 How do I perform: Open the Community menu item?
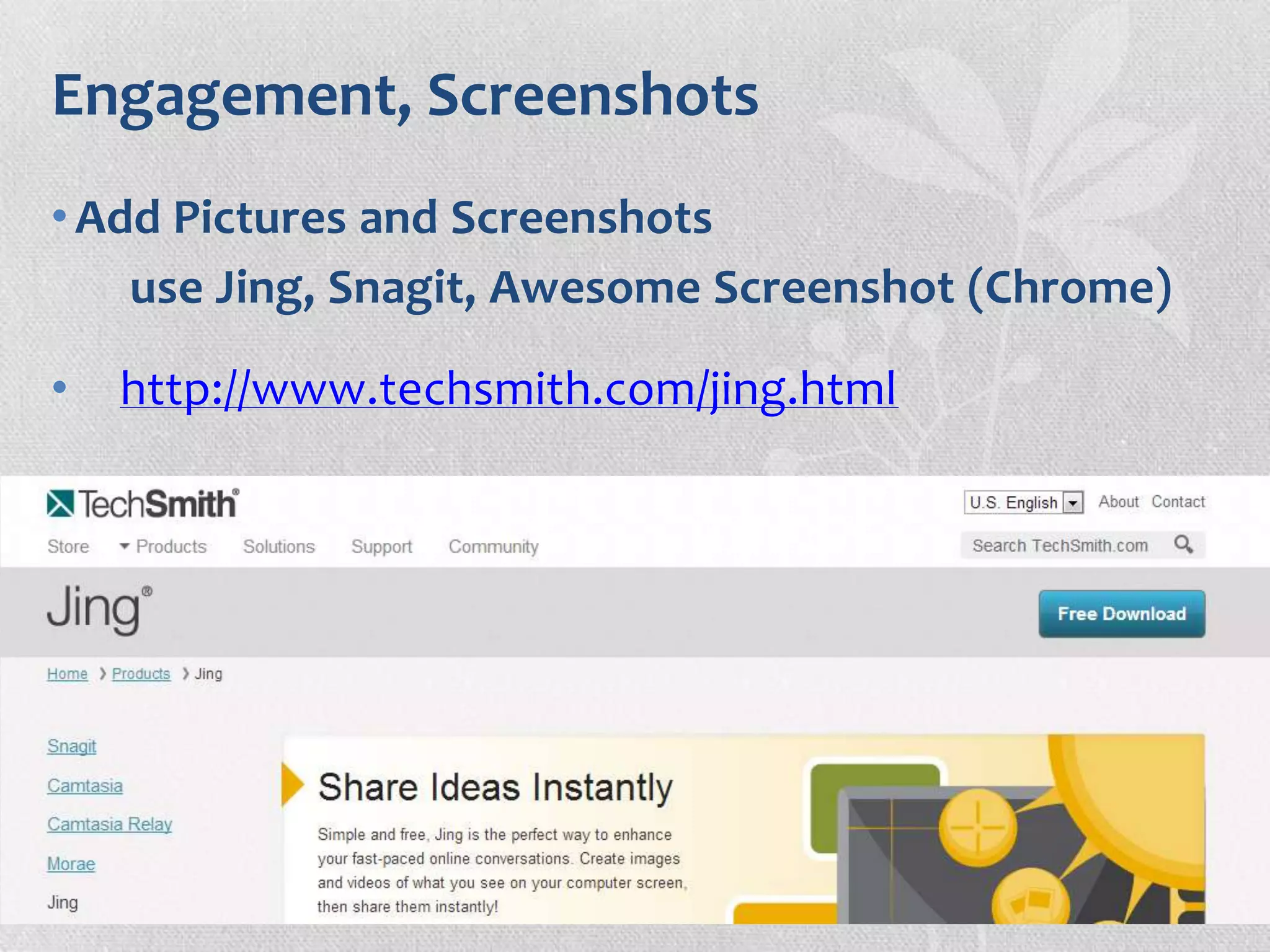(x=494, y=547)
